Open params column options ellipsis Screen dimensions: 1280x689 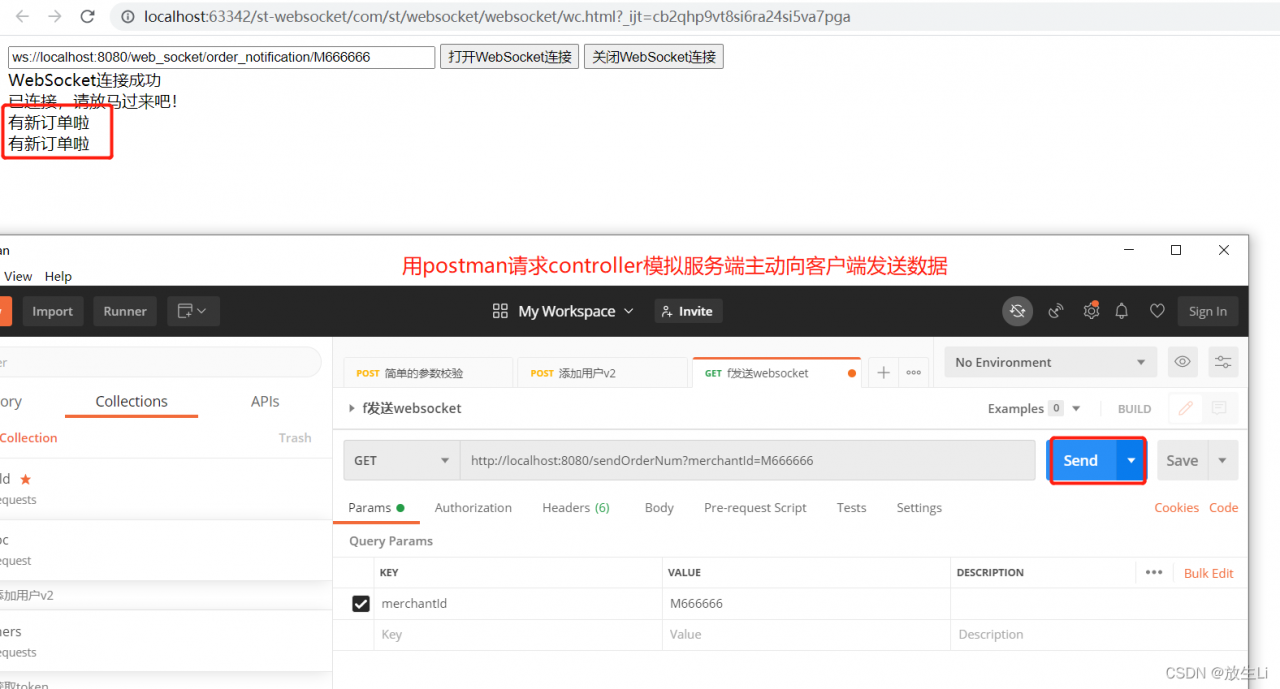1154,572
